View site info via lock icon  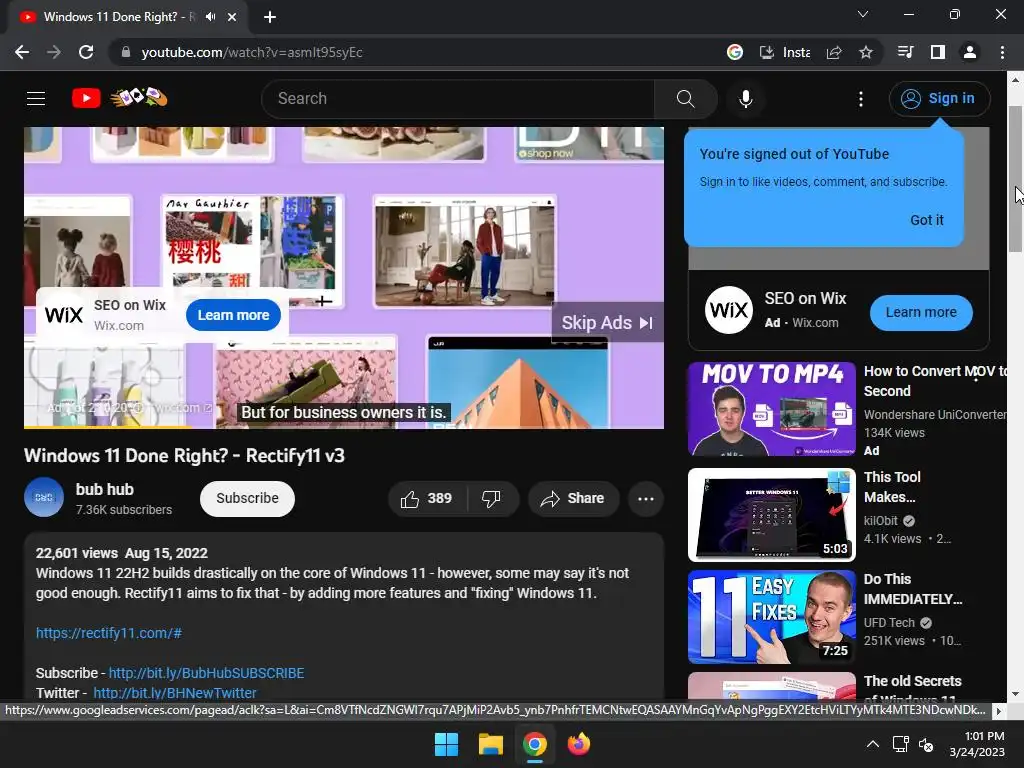(126, 52)
